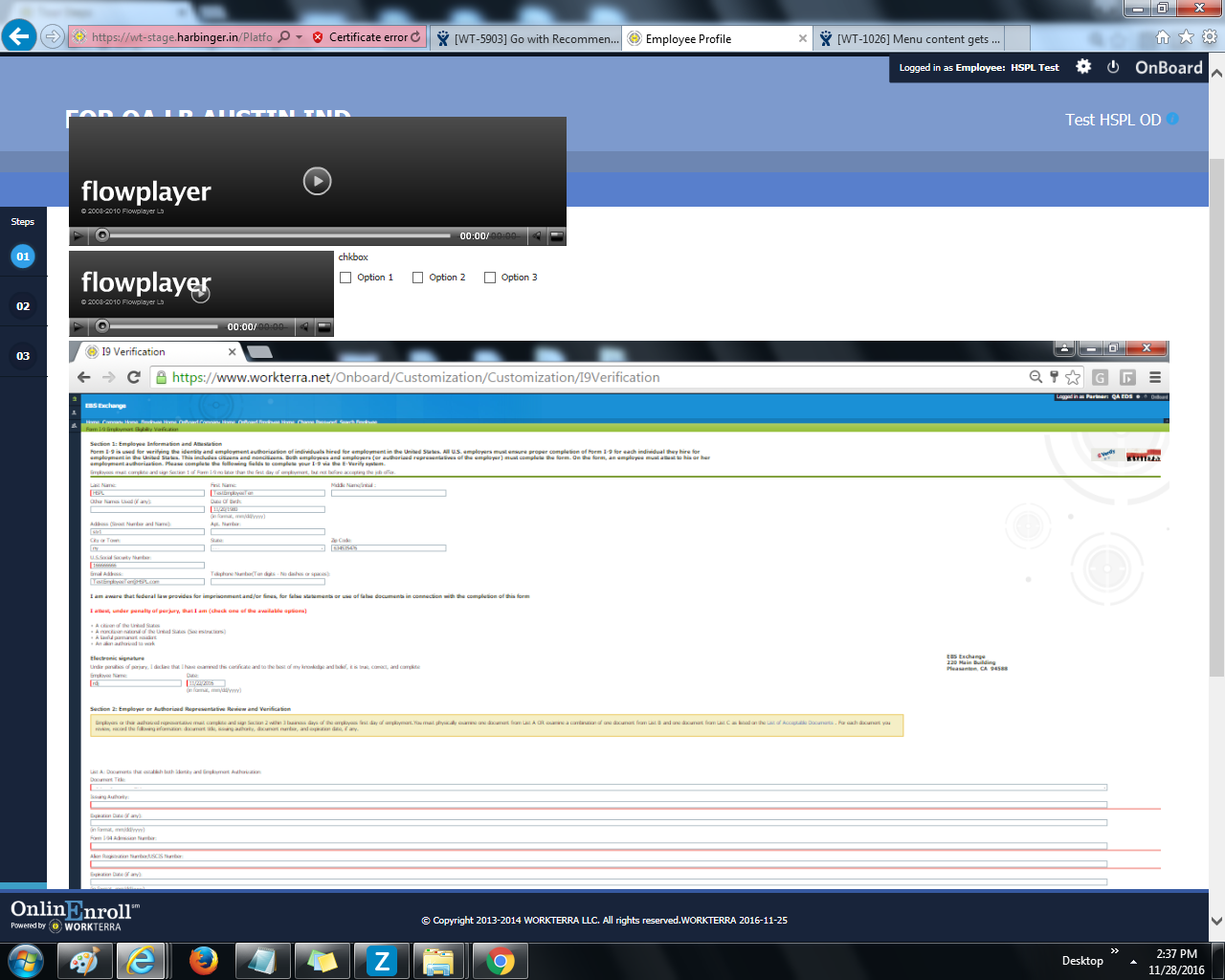Expand the Desktop toolbar chevron in taskbar
The image size is (1225, 980).
point(1114,951)
